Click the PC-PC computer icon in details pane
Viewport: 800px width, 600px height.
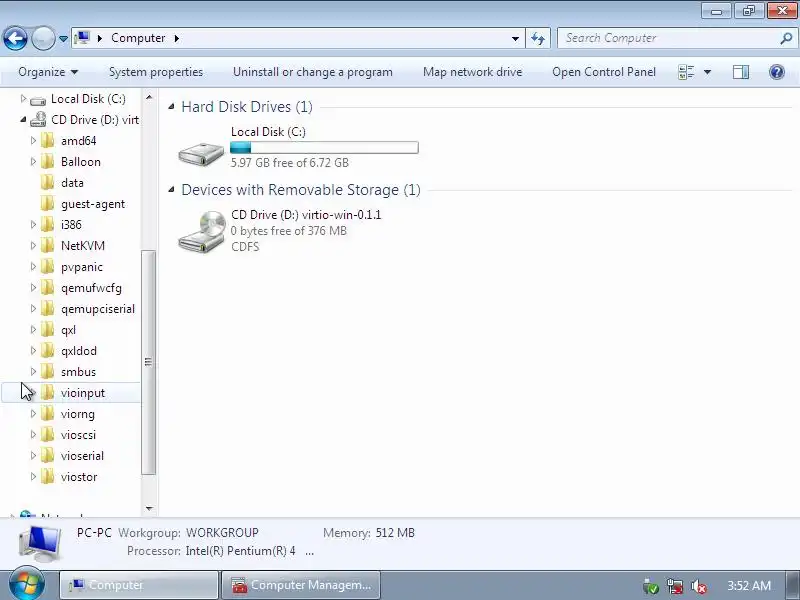point(41,543)
